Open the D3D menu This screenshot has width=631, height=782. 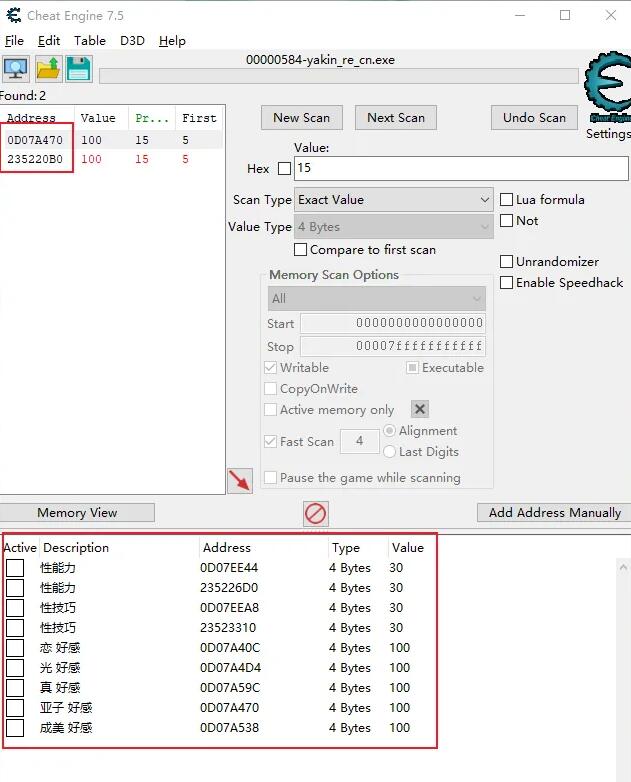pyautogui.click(x=132, y=41)
